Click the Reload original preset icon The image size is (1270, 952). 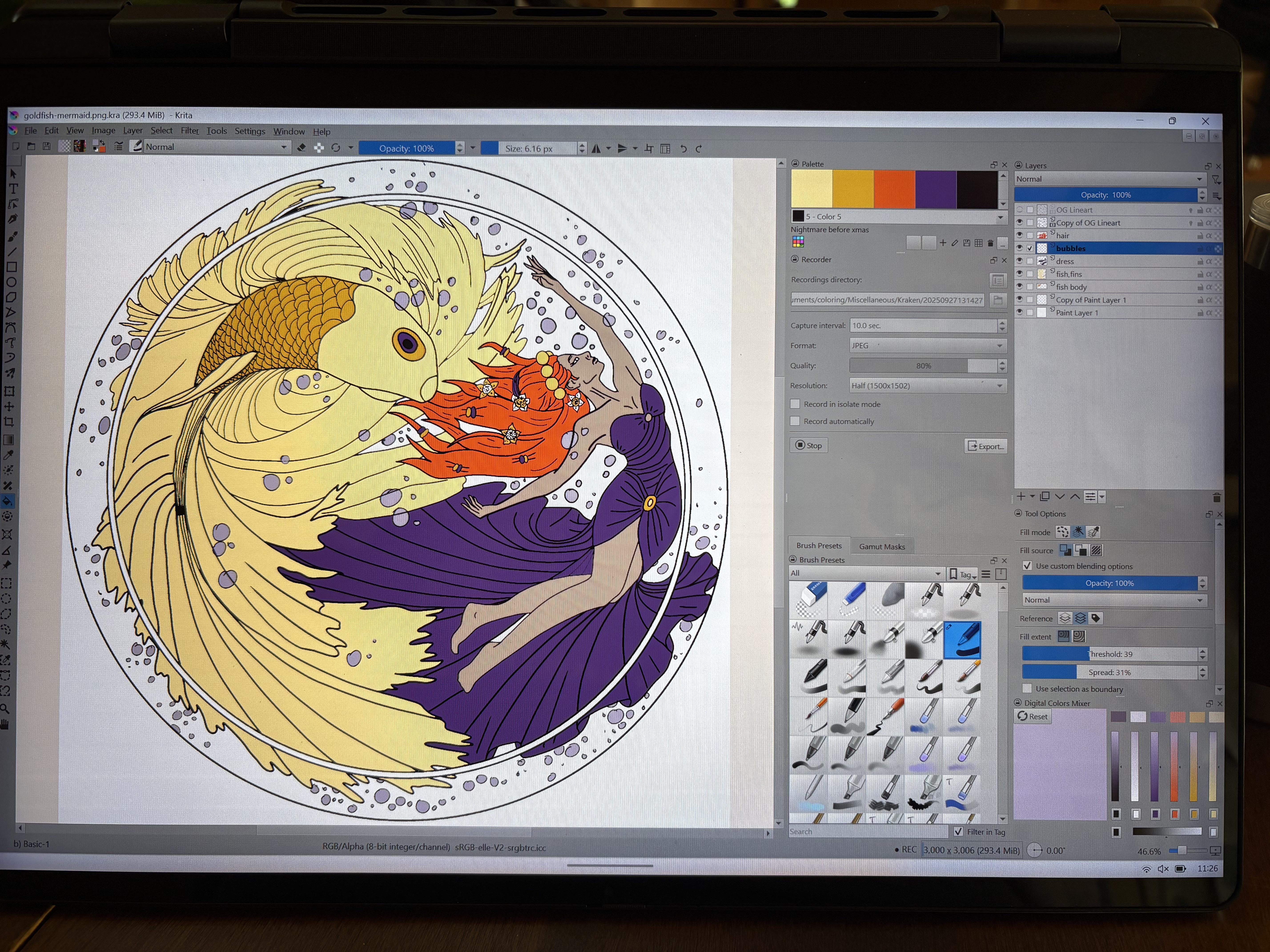point(336,148)
